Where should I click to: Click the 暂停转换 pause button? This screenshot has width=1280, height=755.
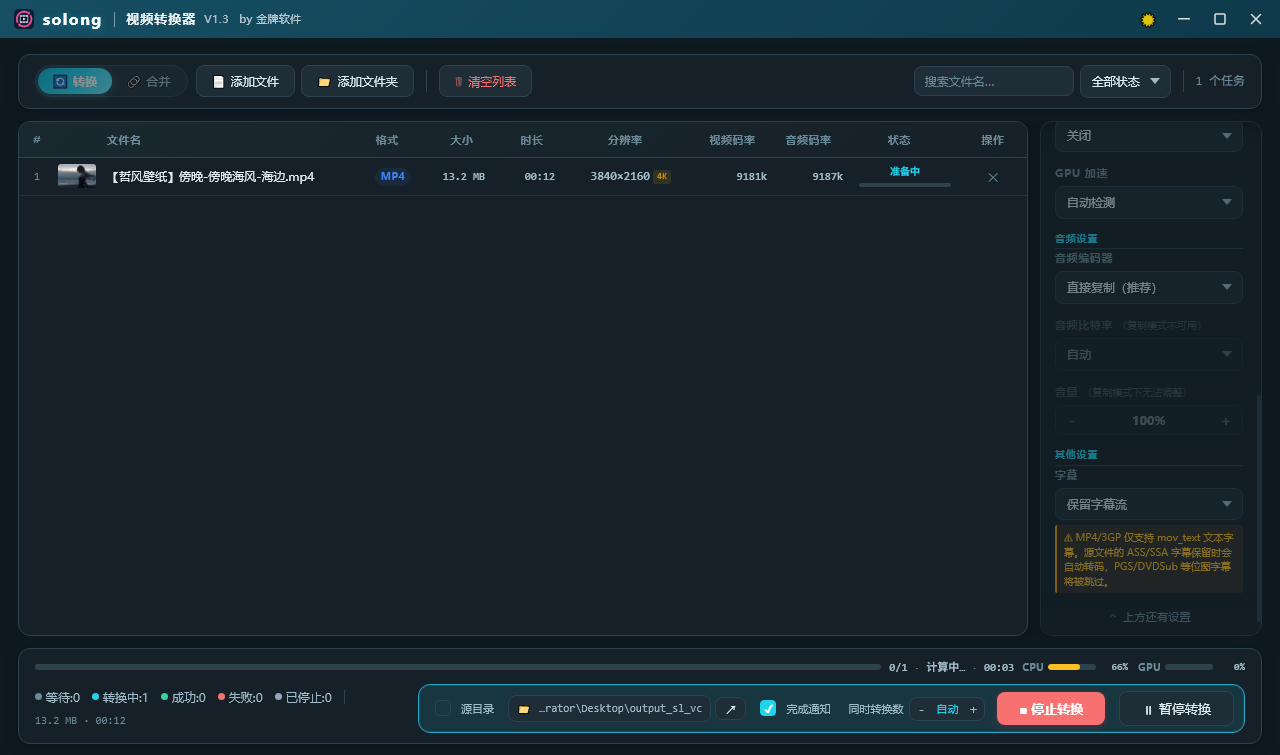tap(1177, 708)
